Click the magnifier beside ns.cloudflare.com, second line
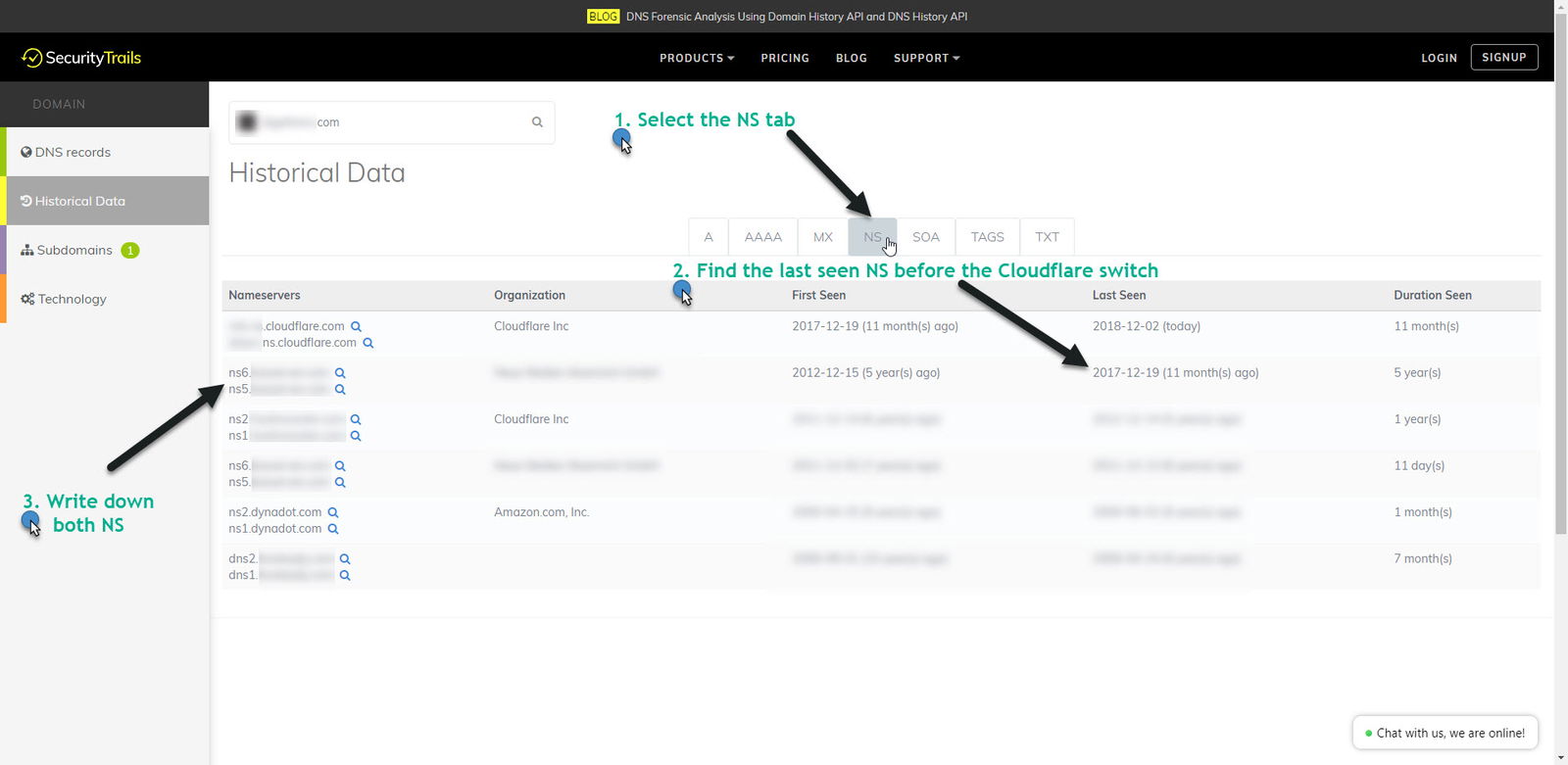The width and height of the screenshot is (1568, 765). click(x=368, y=343)
